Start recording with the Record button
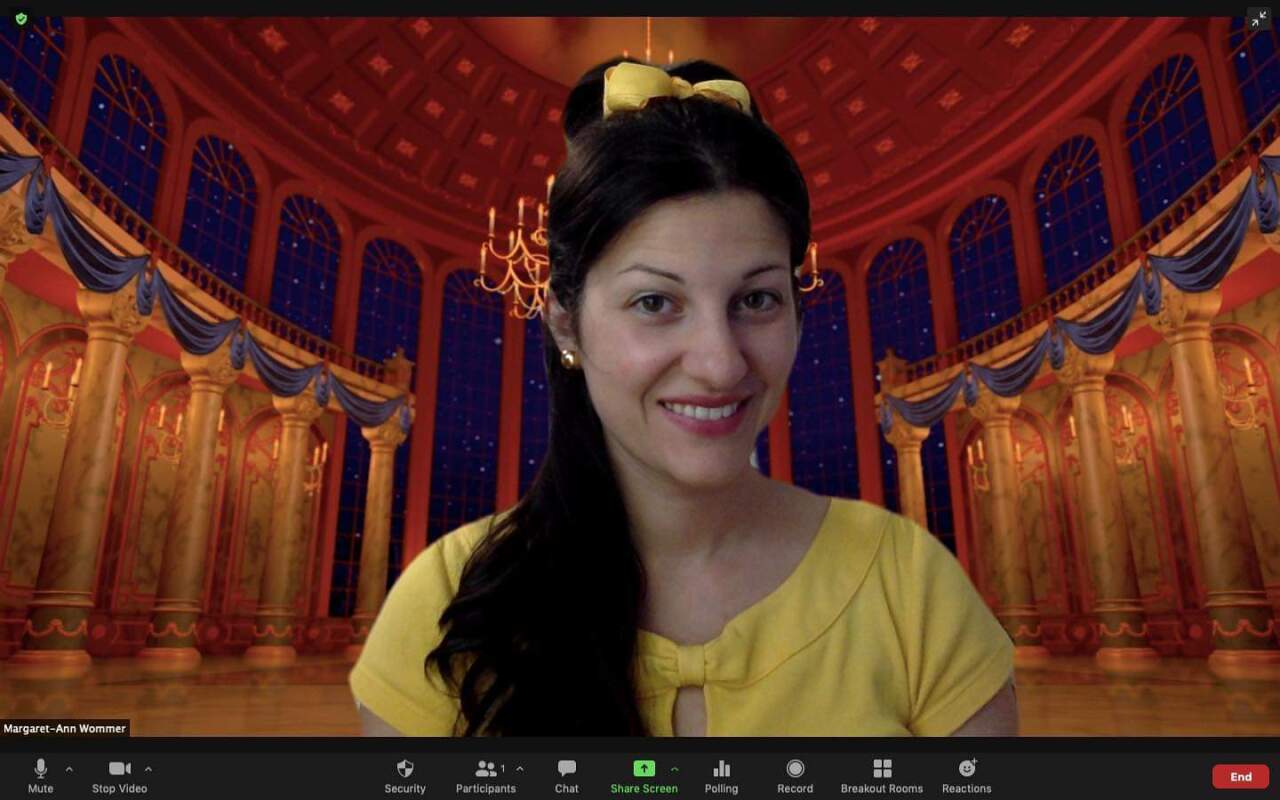1280x800 pixels. coord(795,776)
